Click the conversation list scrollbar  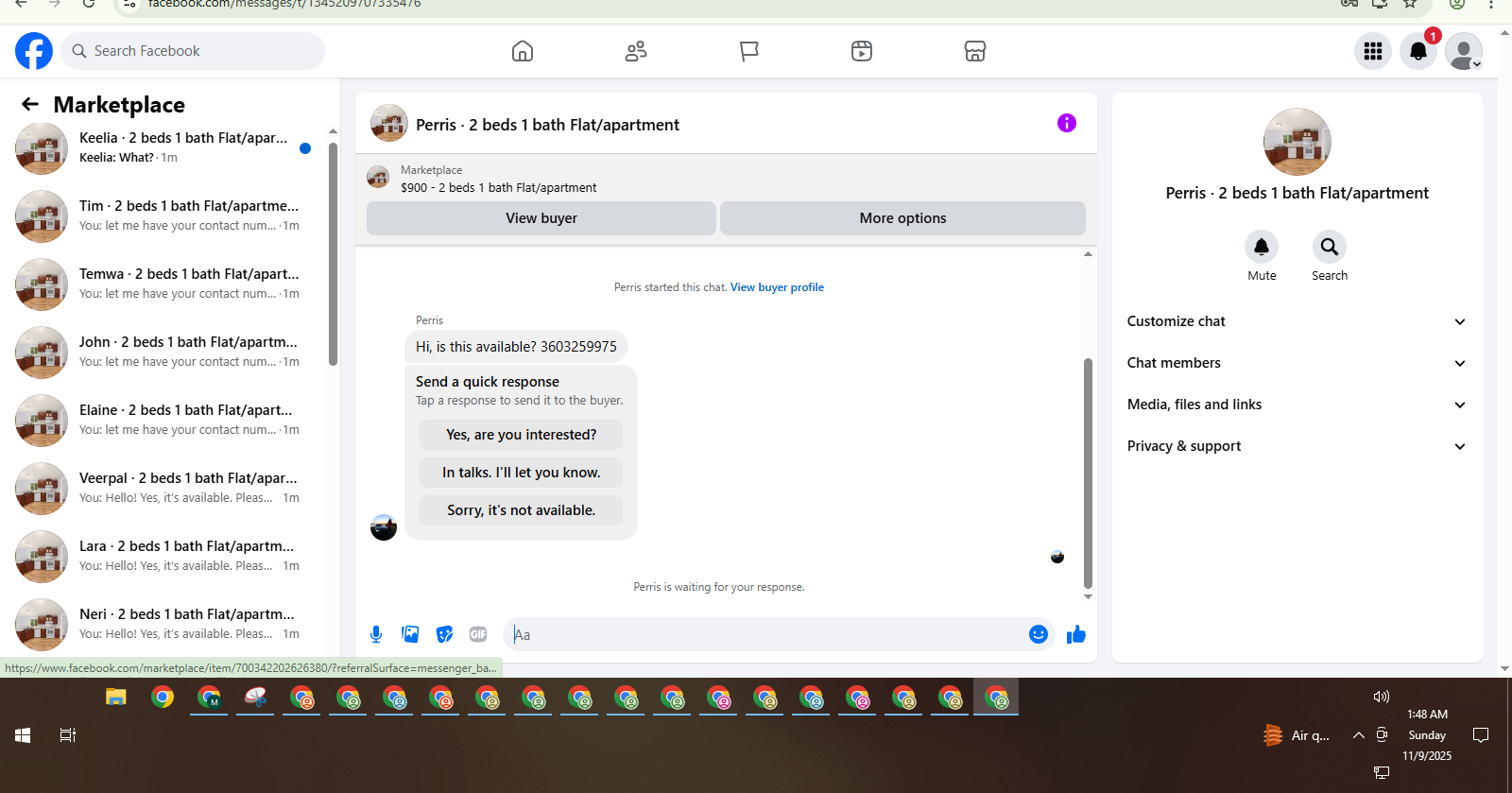pos(333,253)
